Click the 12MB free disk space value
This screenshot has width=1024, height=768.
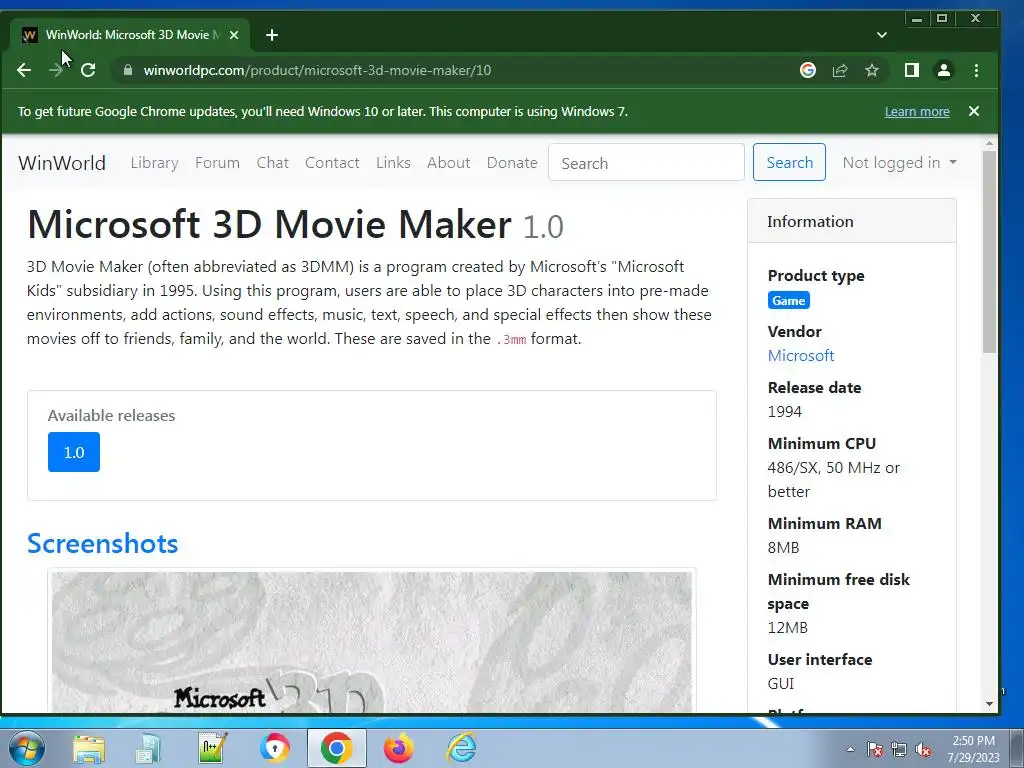point(788,628)
